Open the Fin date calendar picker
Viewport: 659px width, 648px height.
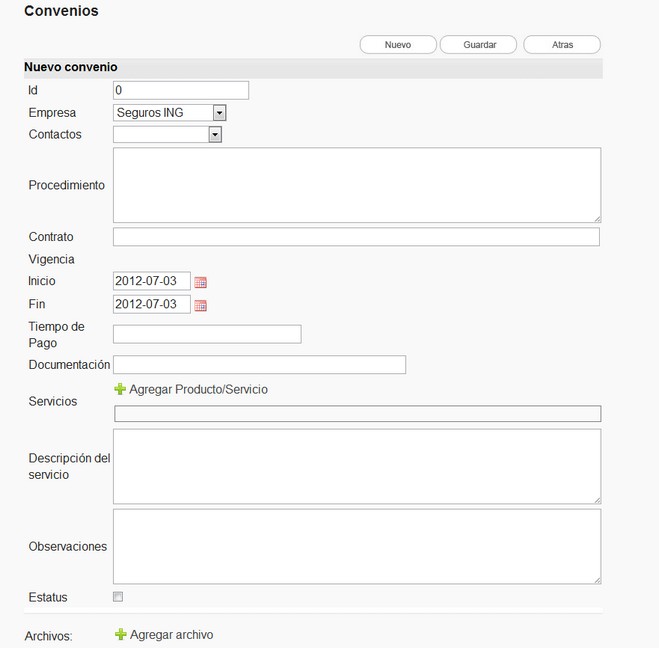200,305
